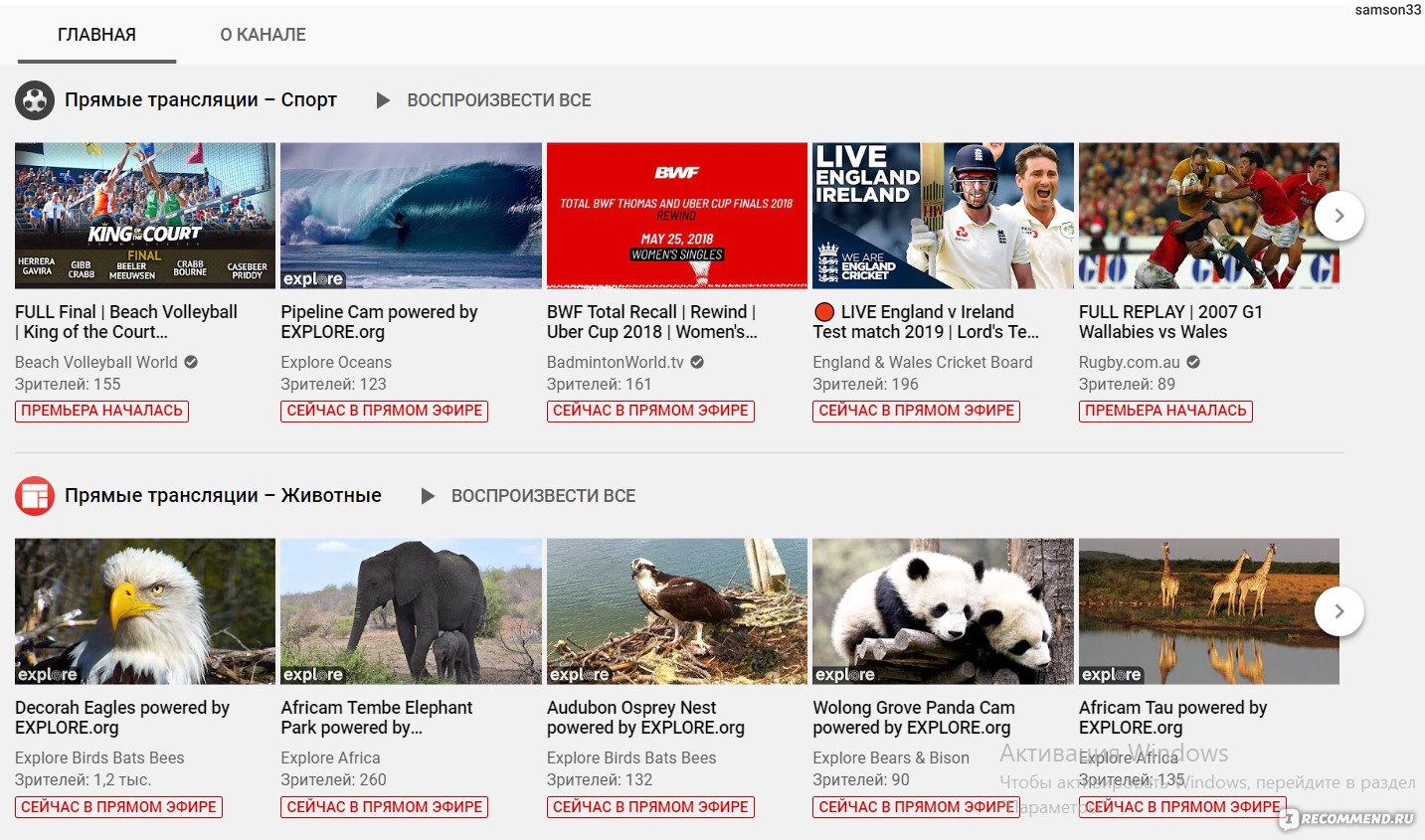Visit Beach Volleyball World channel
The image size is (1425, 840).
pyautogui.click(x=96, y=363)
